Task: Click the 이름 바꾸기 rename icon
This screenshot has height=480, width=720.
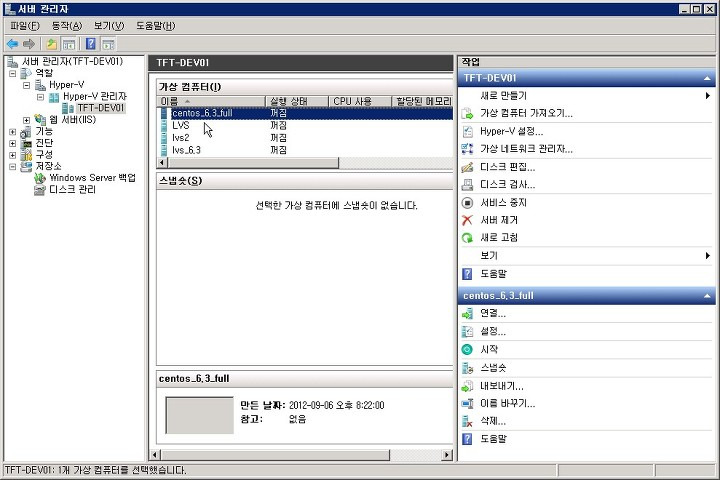Action: pyautogui.click(x=467, y=404)
